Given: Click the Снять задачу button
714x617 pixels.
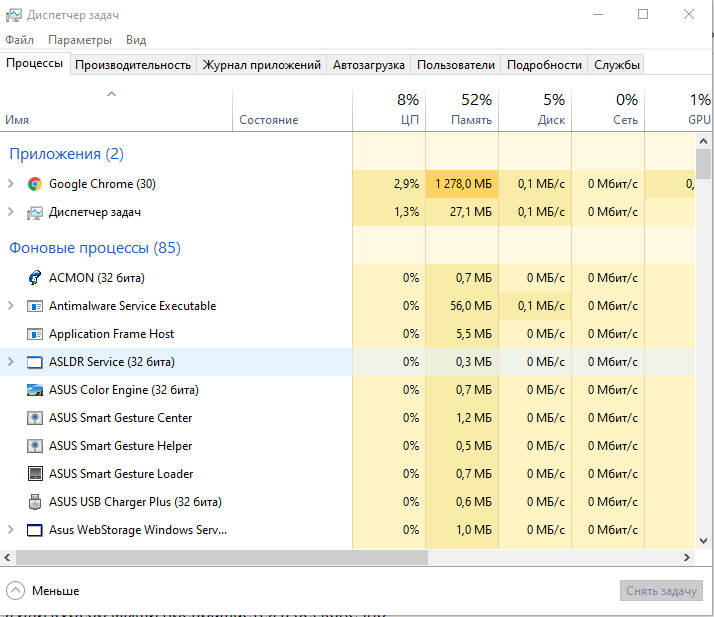Looking at the screenshot, I should pyautogui.click(x=661, y=591).
